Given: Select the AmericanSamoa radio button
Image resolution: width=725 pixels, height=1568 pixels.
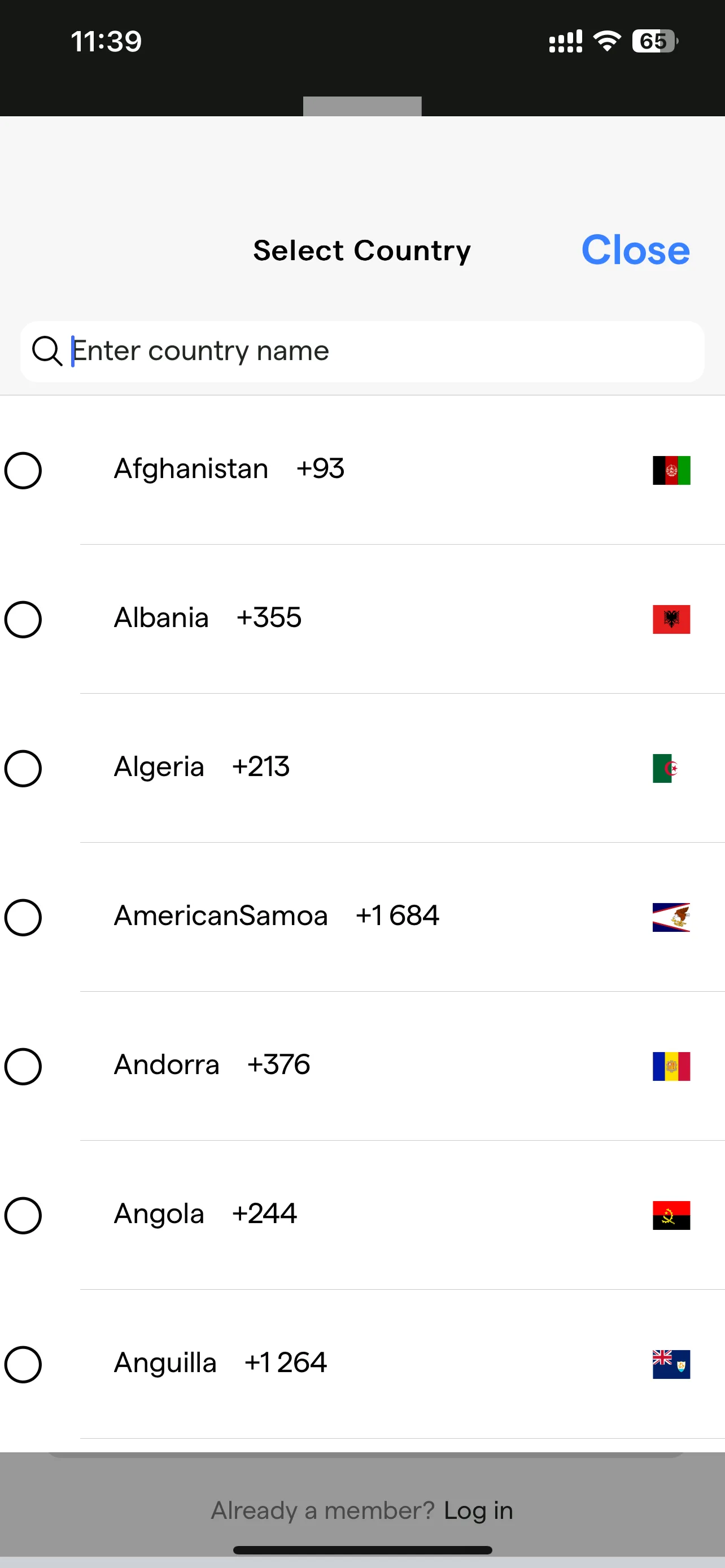Looking at the screenshot, I should pyautogui.click(x=23, y=917).
